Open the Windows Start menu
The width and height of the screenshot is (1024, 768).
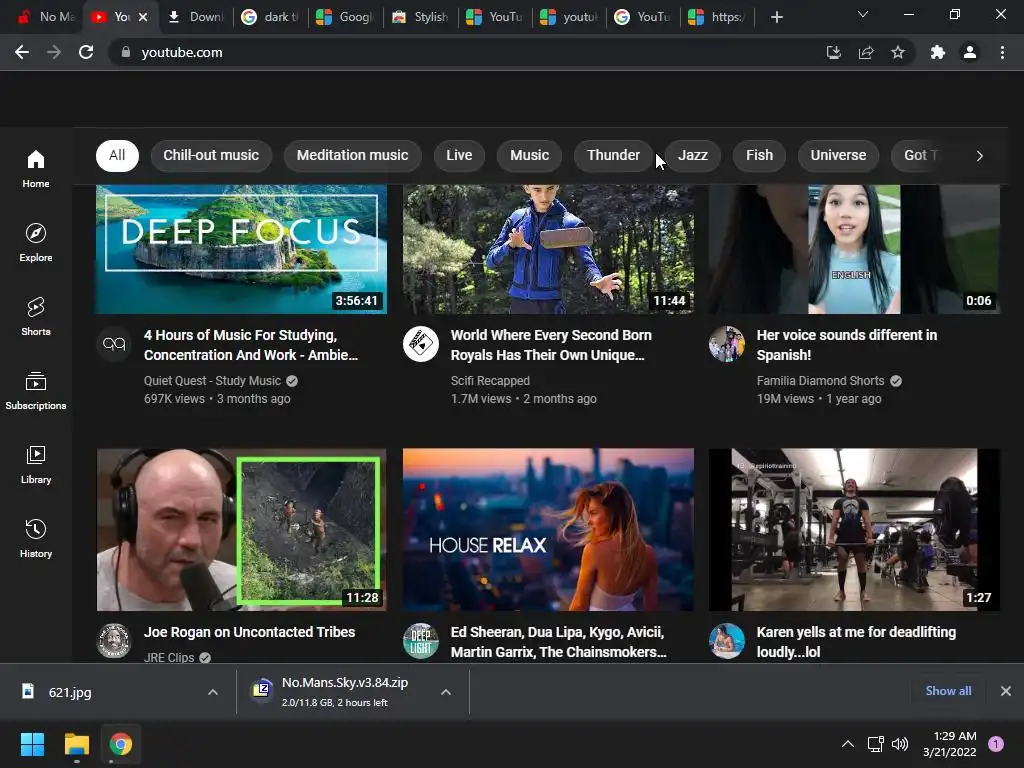pos(32,744)
